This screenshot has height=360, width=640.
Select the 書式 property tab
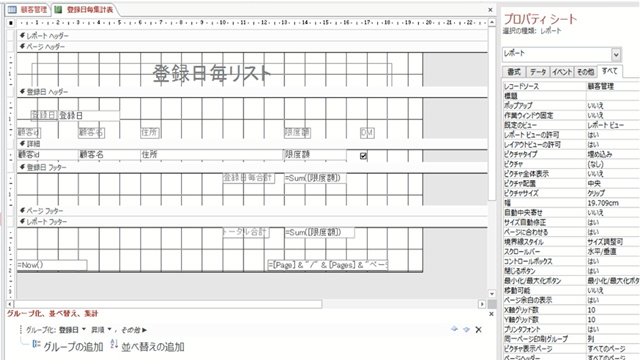point(514,72)
